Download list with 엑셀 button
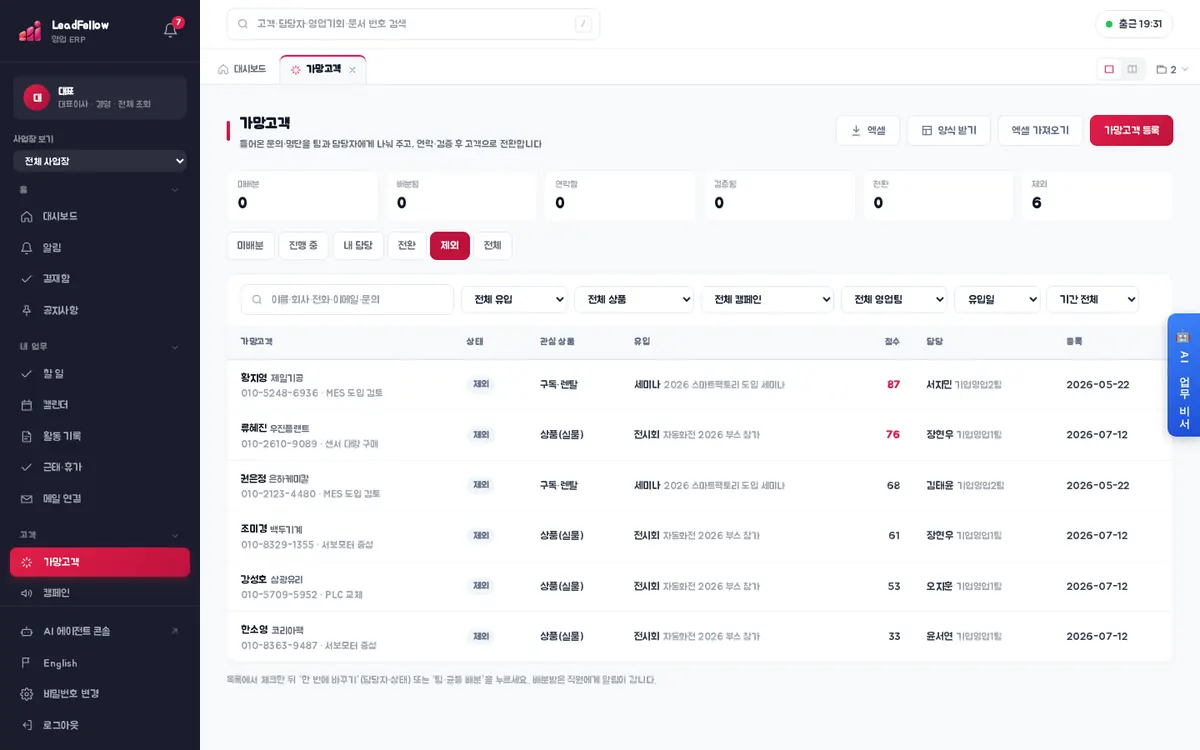Image resolution: width=1200 pixels, height=750 pixels. pyautogui.click(x=868, y=130)
